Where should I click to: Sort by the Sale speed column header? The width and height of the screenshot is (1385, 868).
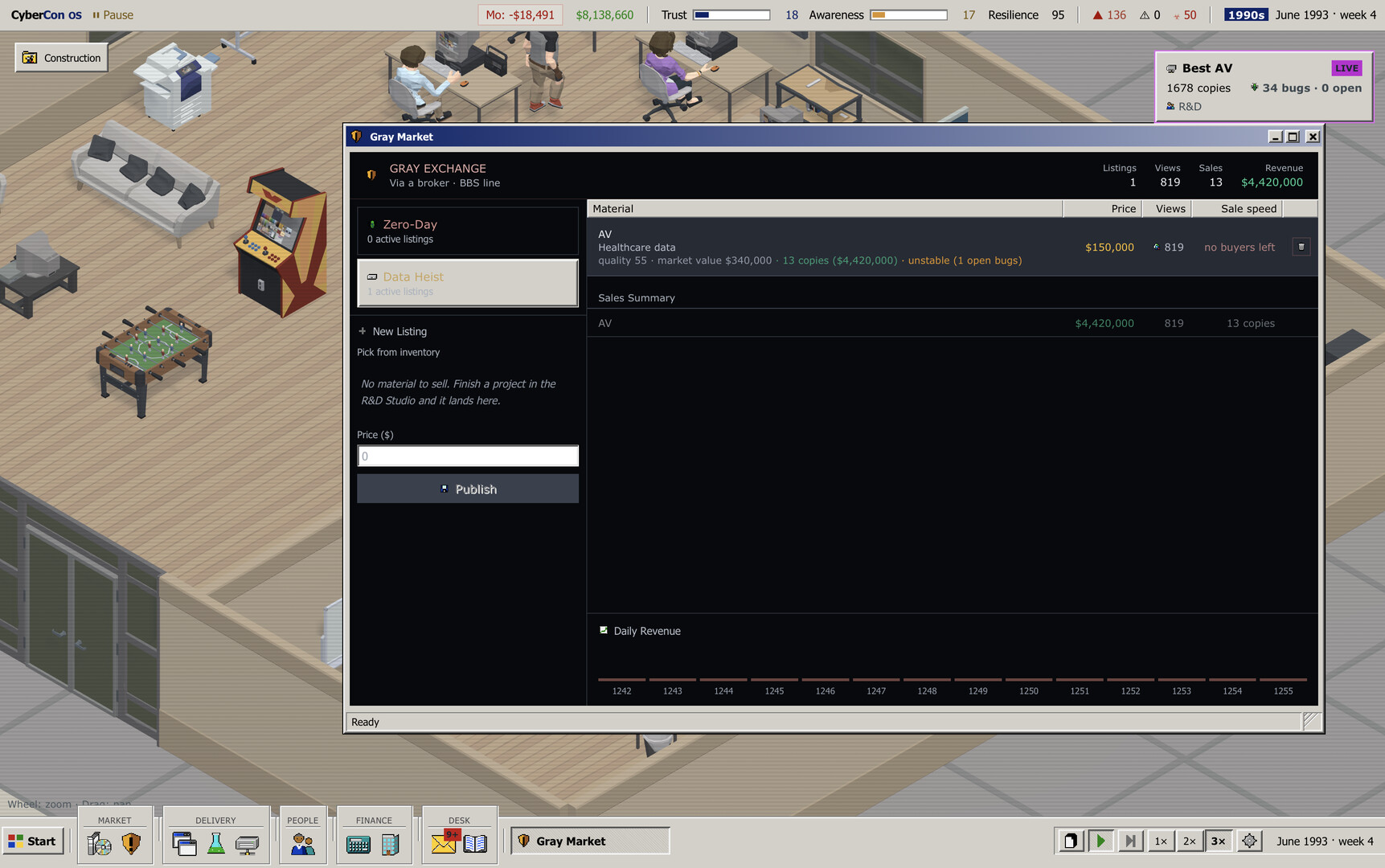(1237, 209)
